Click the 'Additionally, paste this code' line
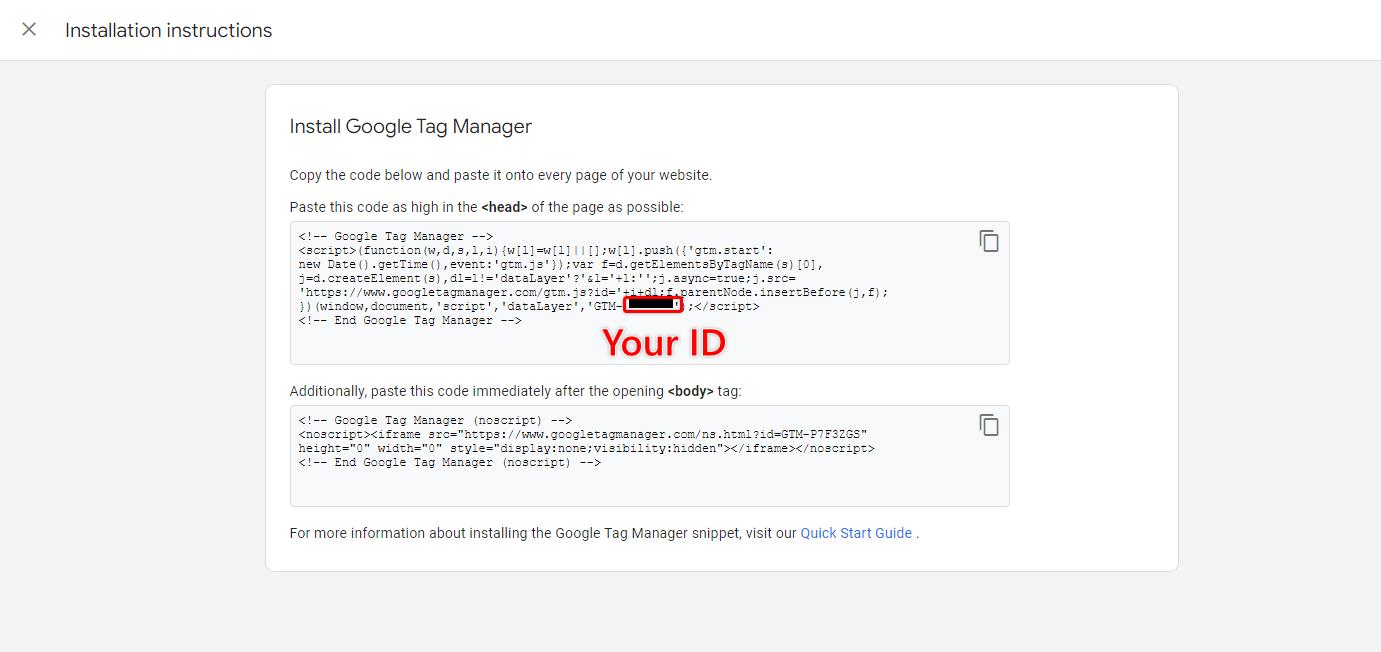Screen dimensions: 1381x652 click(516, 391)
